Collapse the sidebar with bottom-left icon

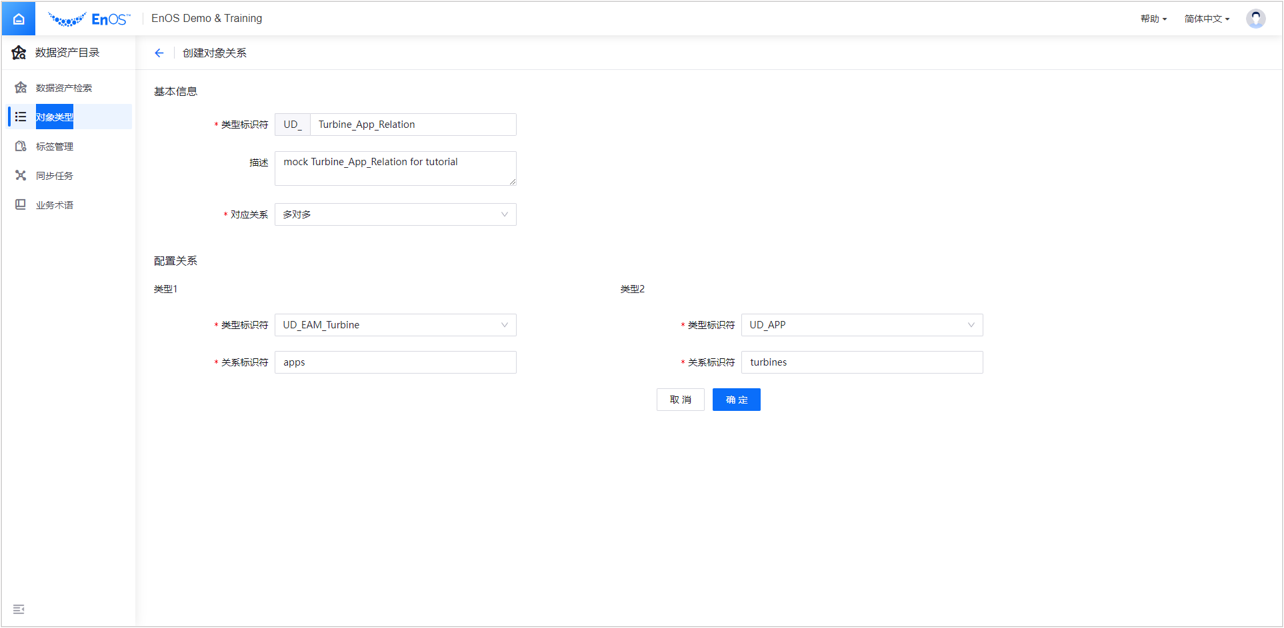[x=18, y=609]
